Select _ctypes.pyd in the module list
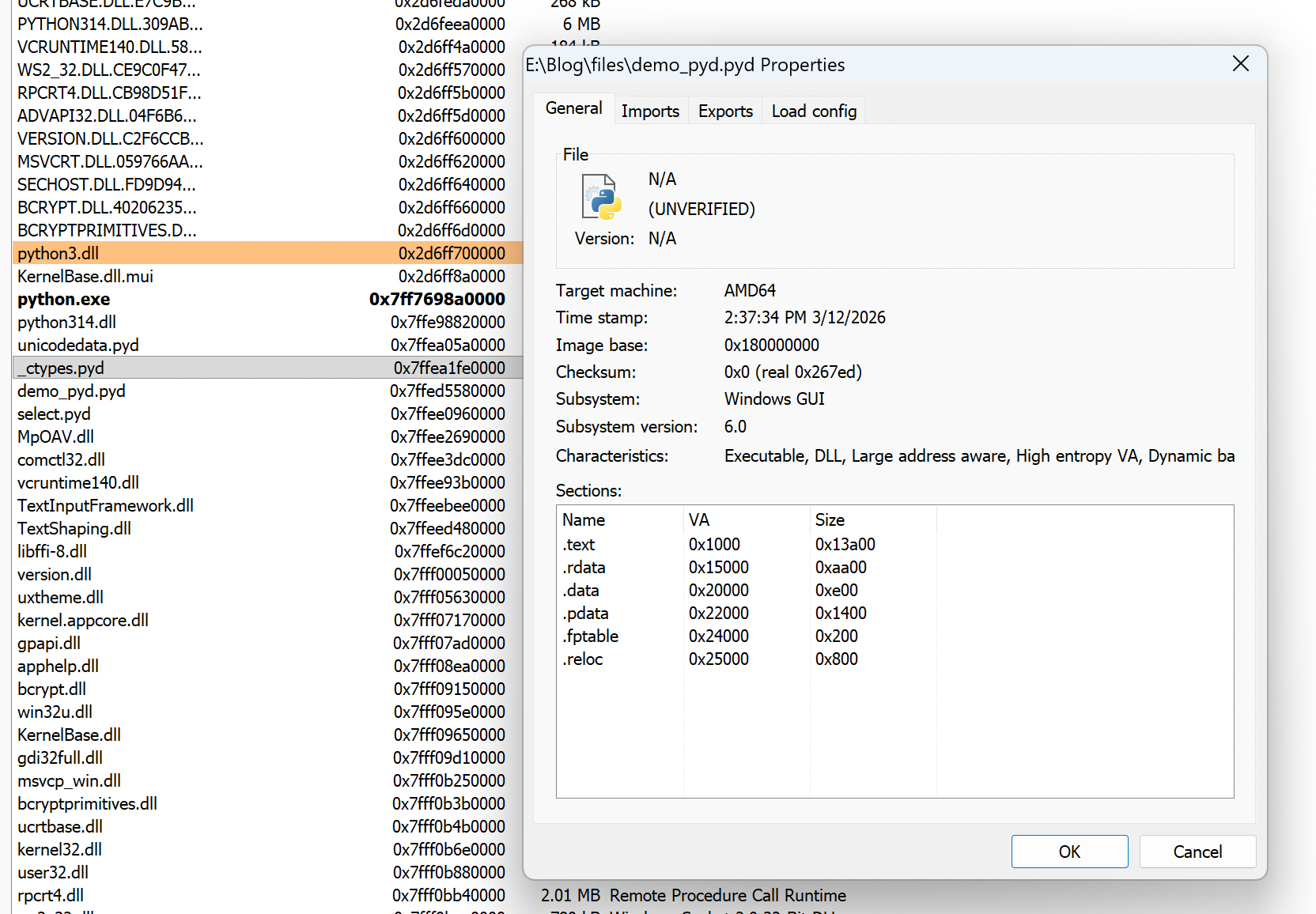This screenshot has height=914, width=1316. click(268, 368)
